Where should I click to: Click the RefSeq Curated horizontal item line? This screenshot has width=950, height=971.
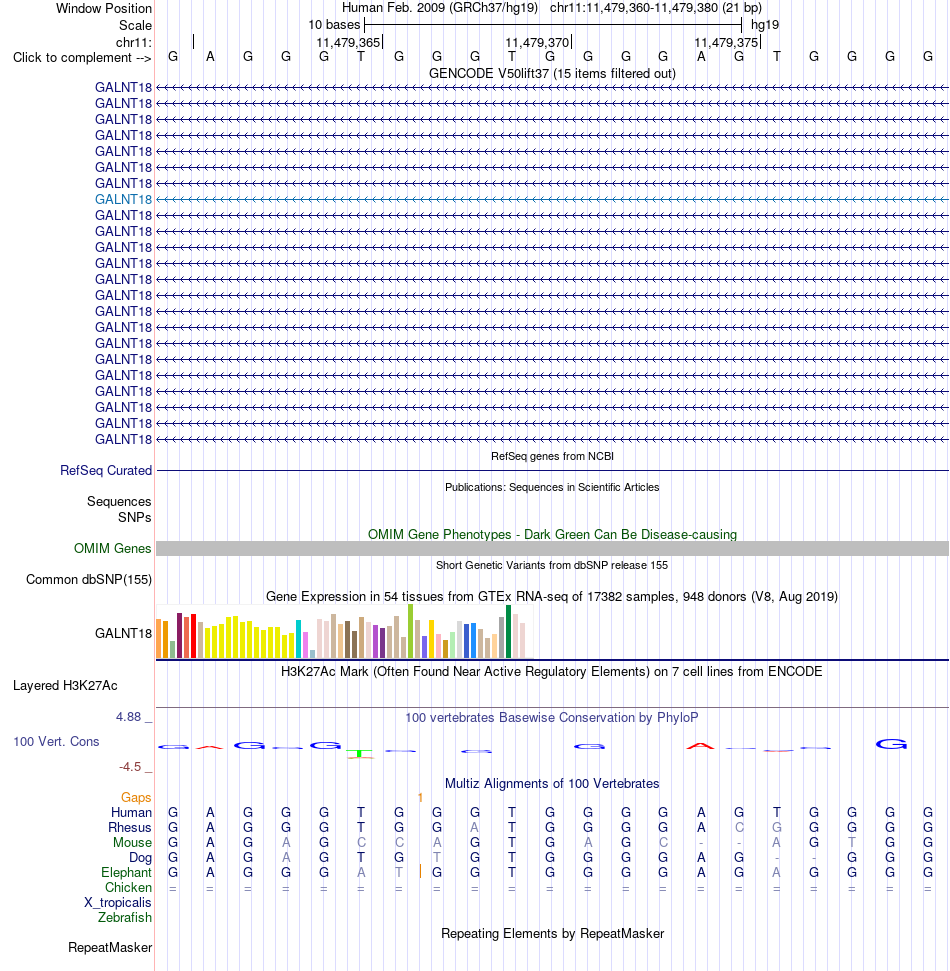click(552, 471)
